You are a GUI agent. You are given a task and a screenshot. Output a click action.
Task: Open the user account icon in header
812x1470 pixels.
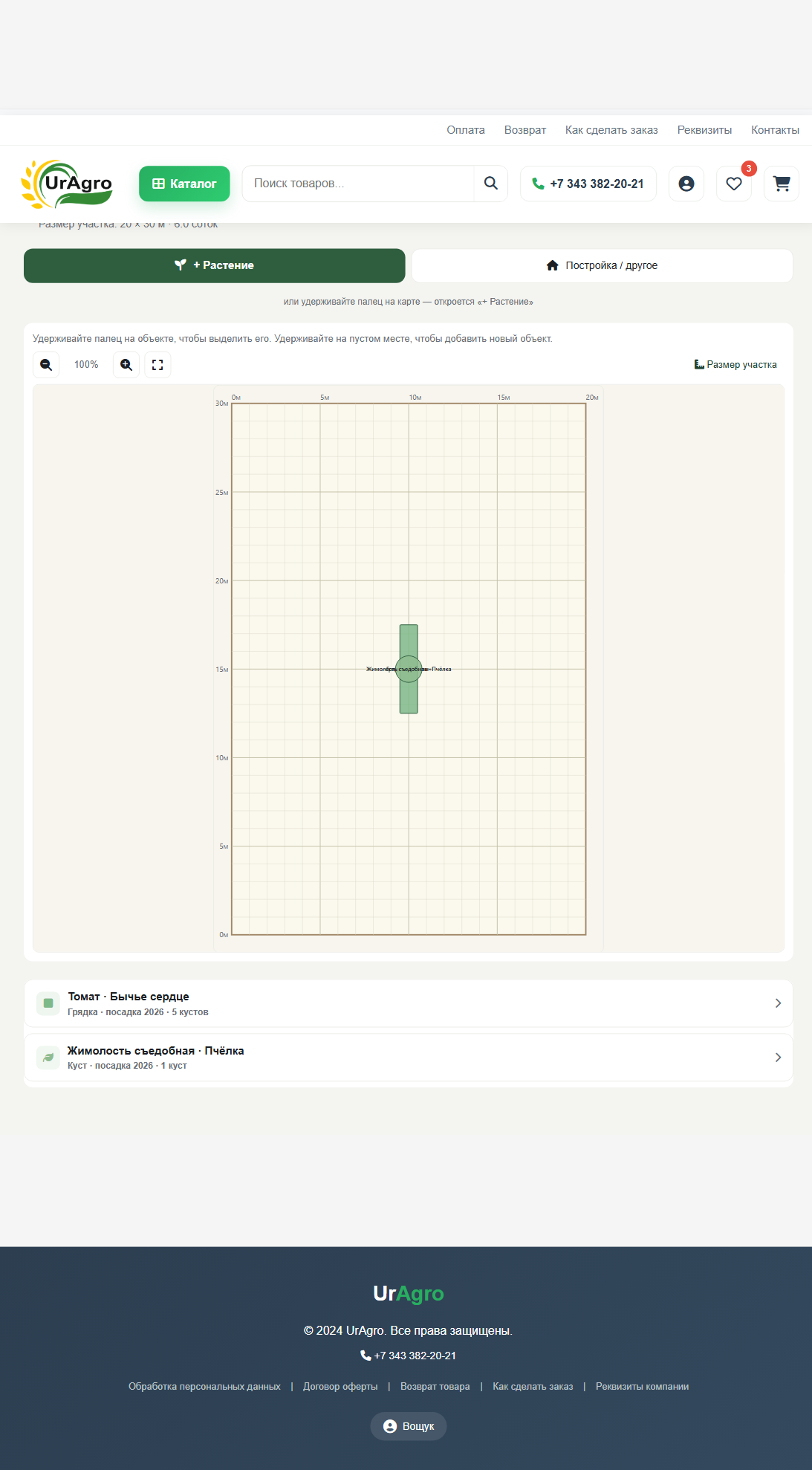point(686,184)
